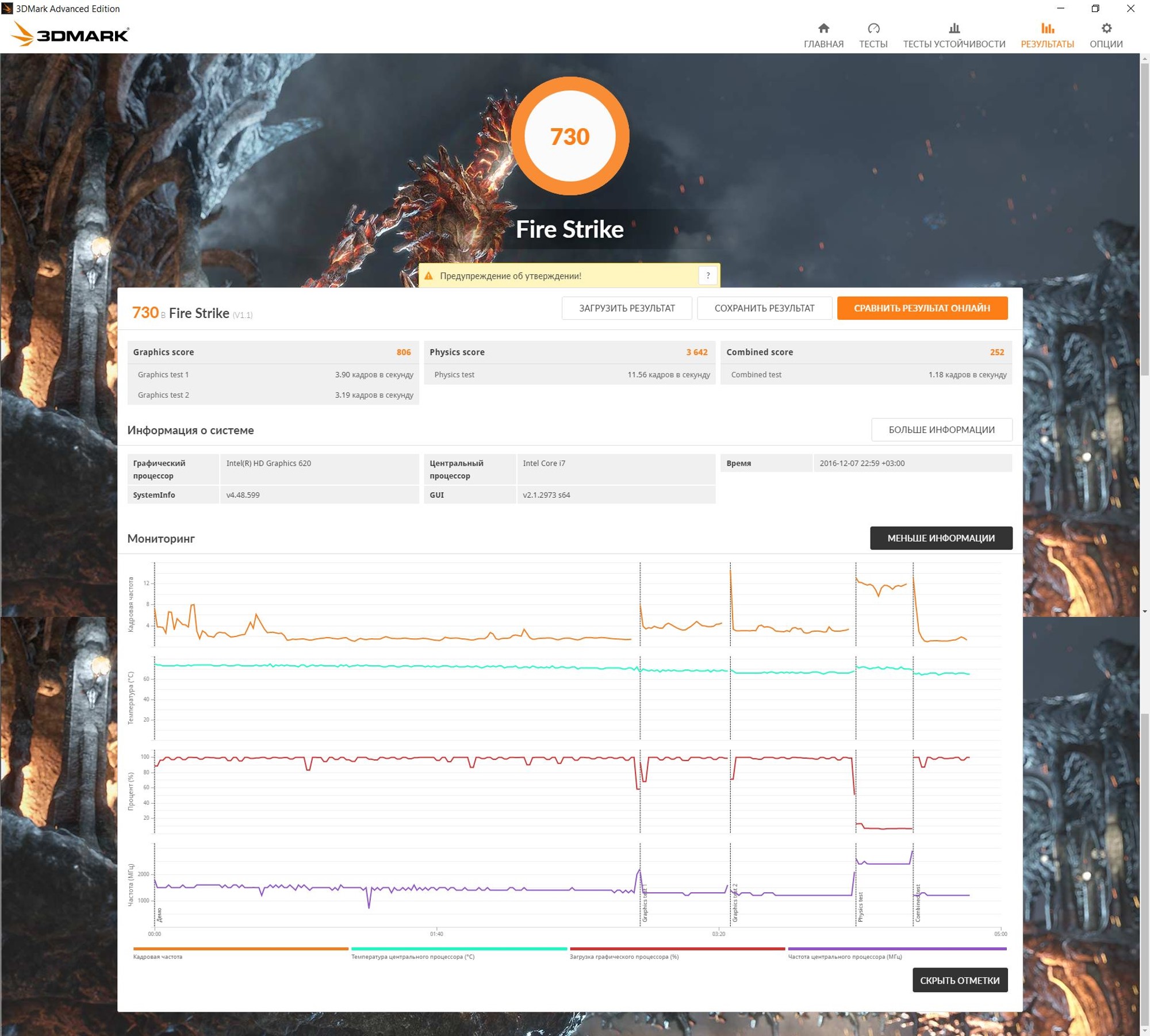Restore down the 3DMark window
The width and height of the screenshot is (1150, 1036).
1095,9
